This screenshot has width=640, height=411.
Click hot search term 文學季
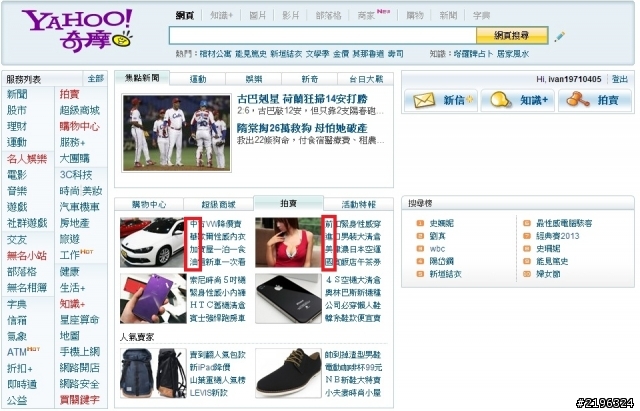click(317, 54)
